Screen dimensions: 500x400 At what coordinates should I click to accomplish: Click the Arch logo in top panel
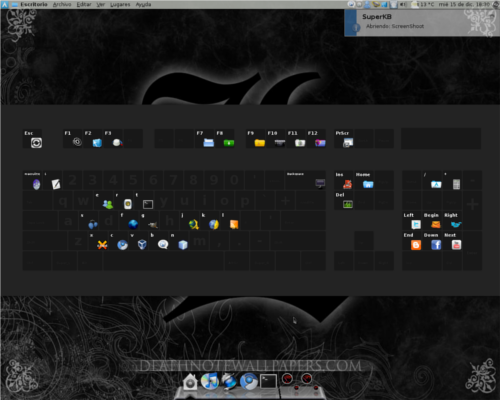pyautogui.click(x=5, y=4)
